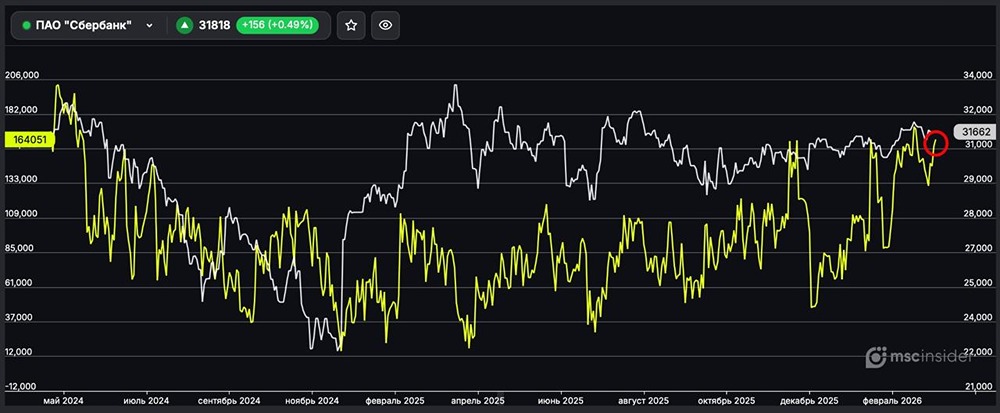The image size is (1000, 413).
Task: Click the 21,000 right axis value
Action: click(977, 387)
